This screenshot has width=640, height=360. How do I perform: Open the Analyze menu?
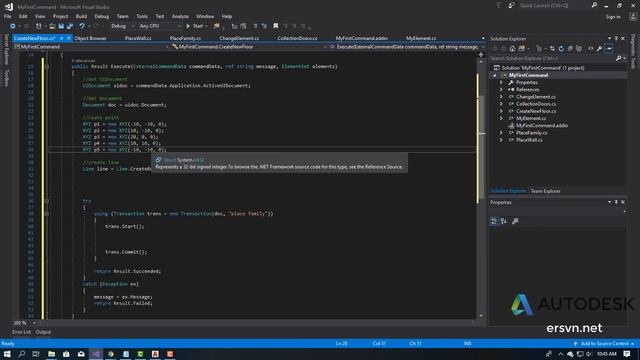(180, 16)
